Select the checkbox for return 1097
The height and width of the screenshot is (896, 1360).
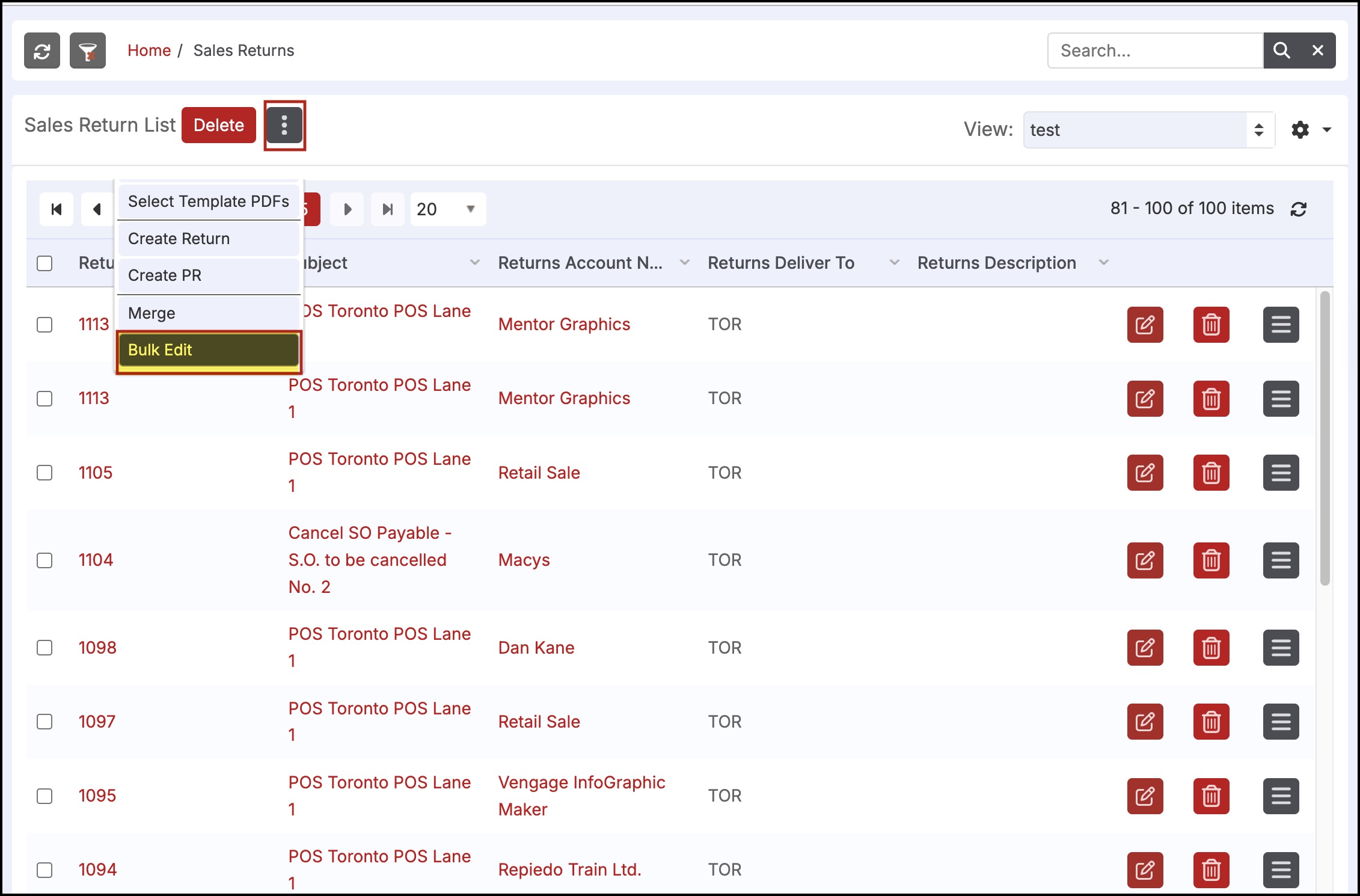pyautogui.click(x=44, y=722)
